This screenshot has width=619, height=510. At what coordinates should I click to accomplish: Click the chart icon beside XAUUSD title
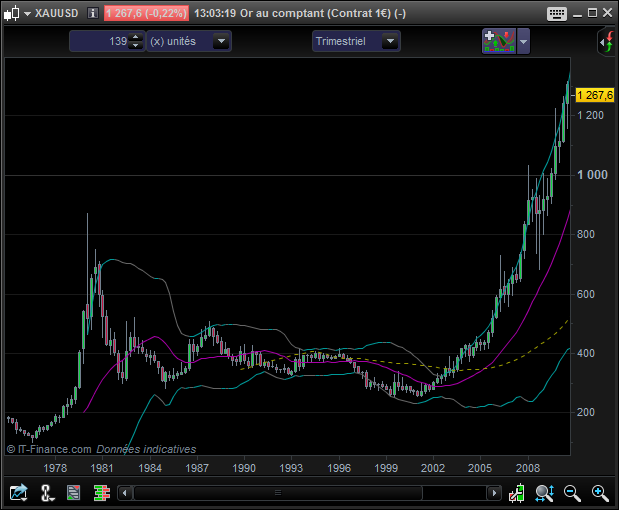click(11, 13)
